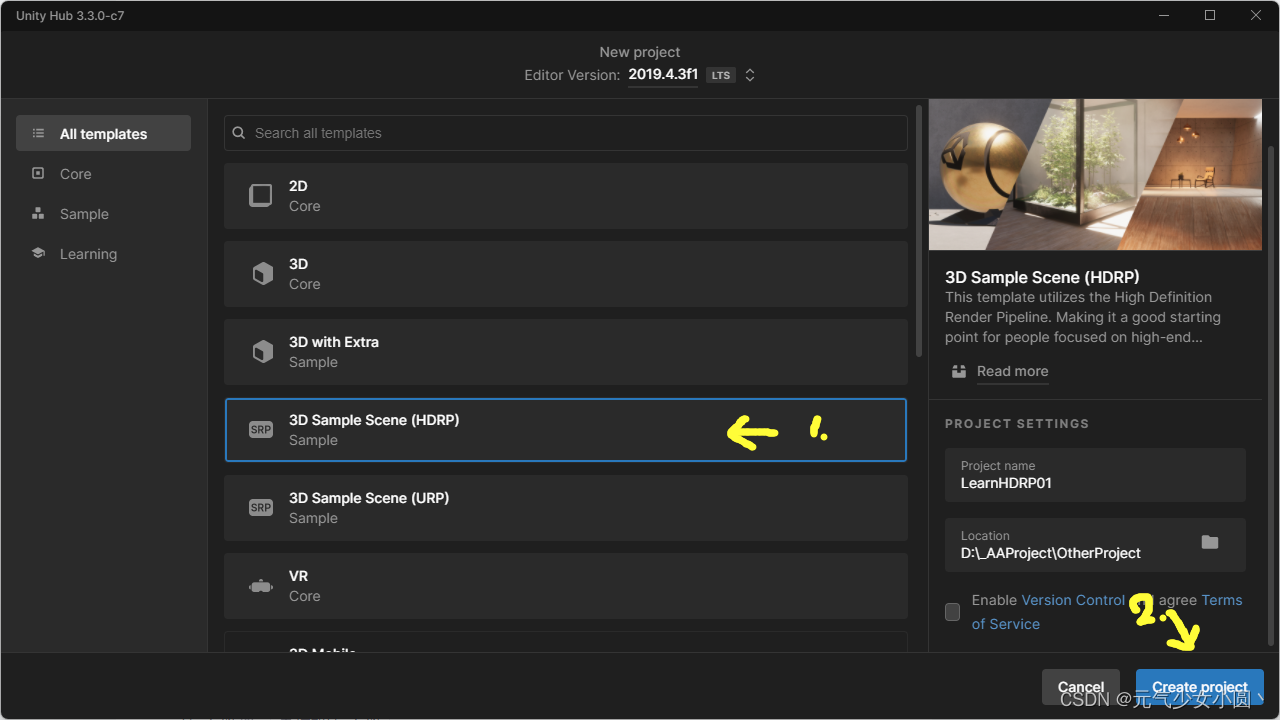
Task: Click the search magnifier icon
Action: (x=239, y=133)
